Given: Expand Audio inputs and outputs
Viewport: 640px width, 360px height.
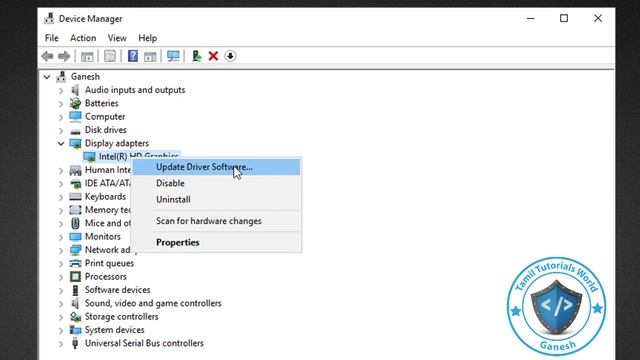Looking at the screenshot, I should (61, 90).
